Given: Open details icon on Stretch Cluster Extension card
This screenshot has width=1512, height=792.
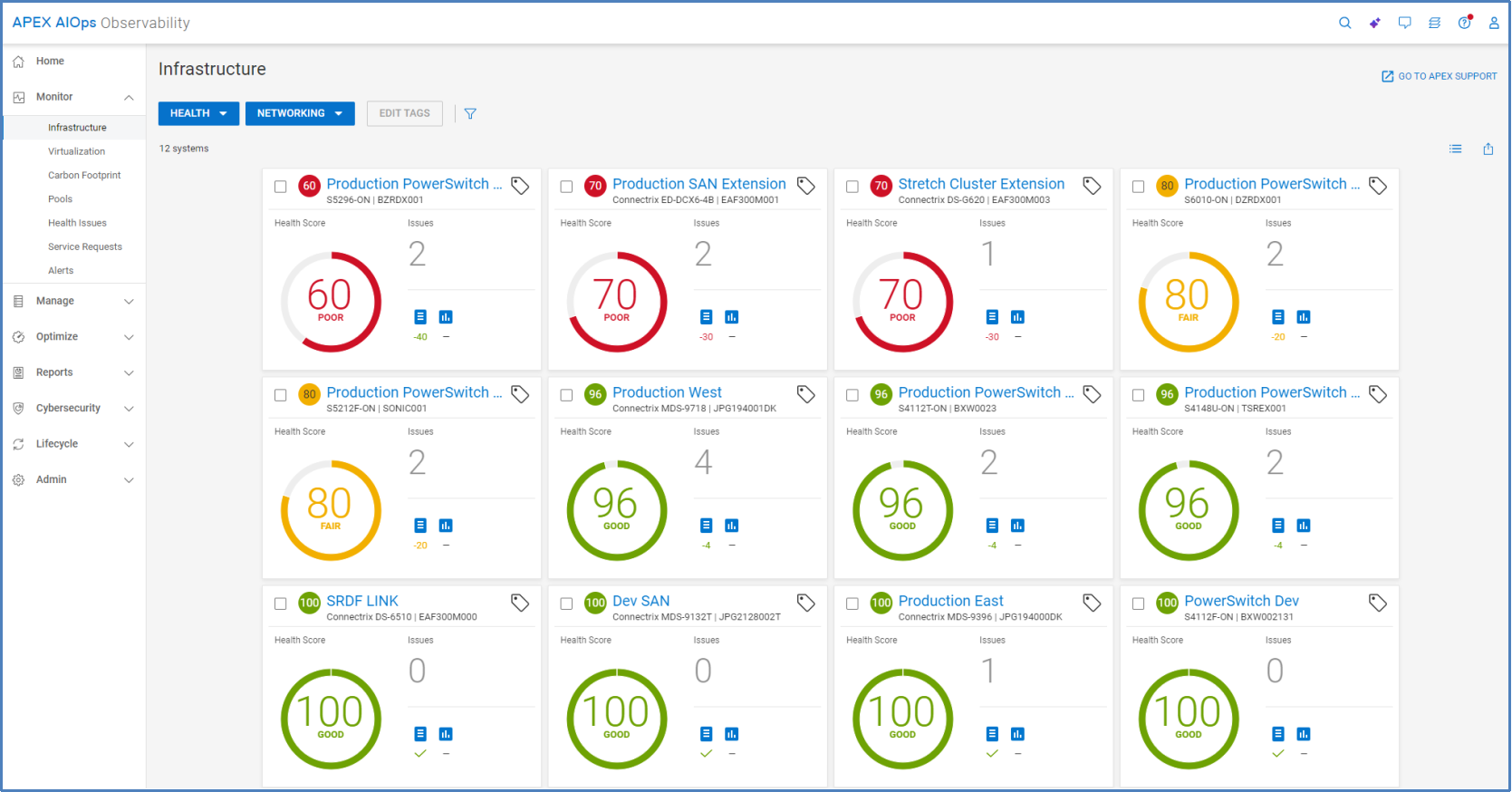Looking at the screenshot, I should click(992, 316).
